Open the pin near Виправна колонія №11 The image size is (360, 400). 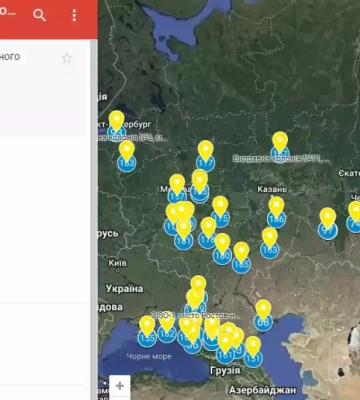(x=280, y=147)
